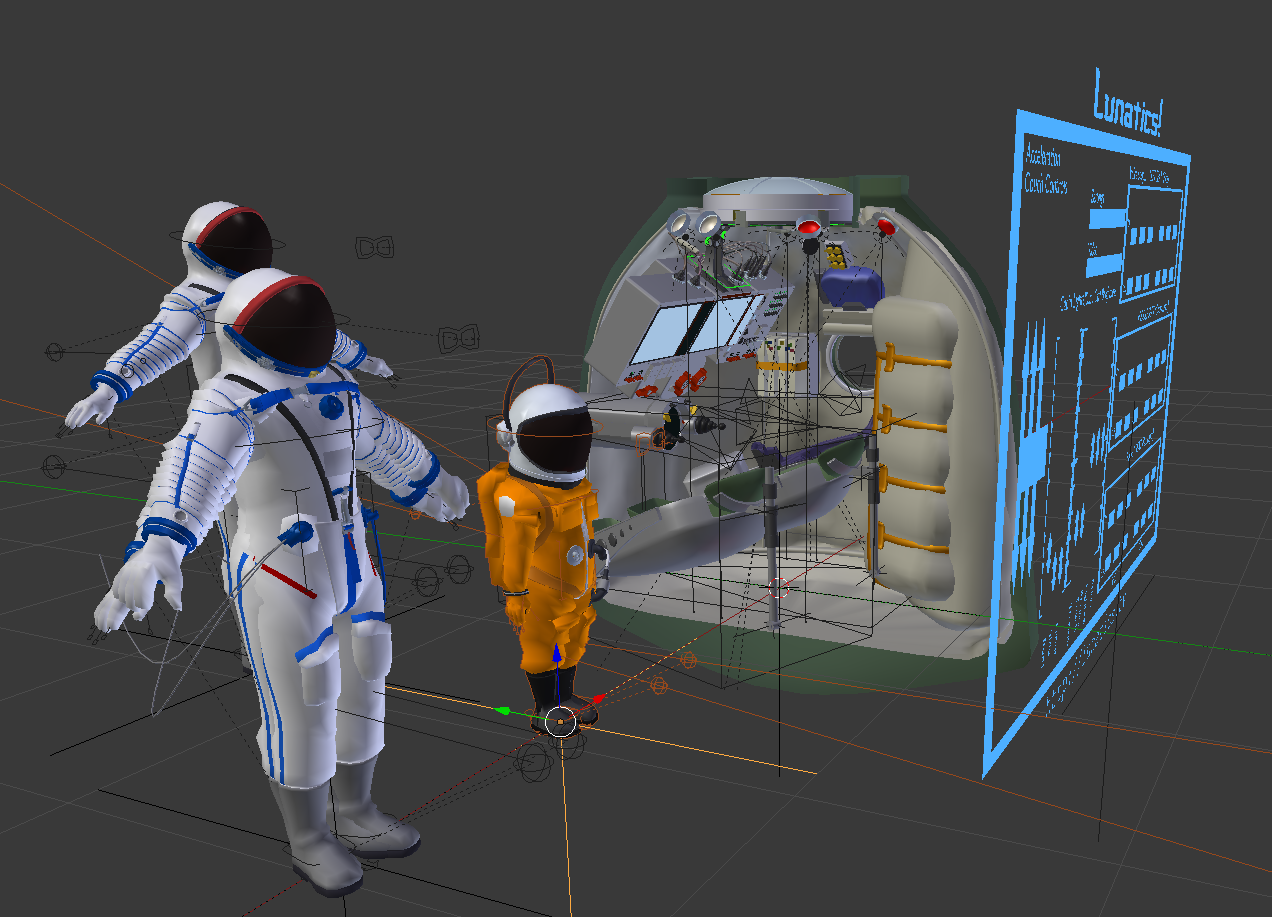Select the orange-suited astronaut's helmet
Image resolution: width=1272 pixels, height=917 pixels.
[x=547, y=430]
